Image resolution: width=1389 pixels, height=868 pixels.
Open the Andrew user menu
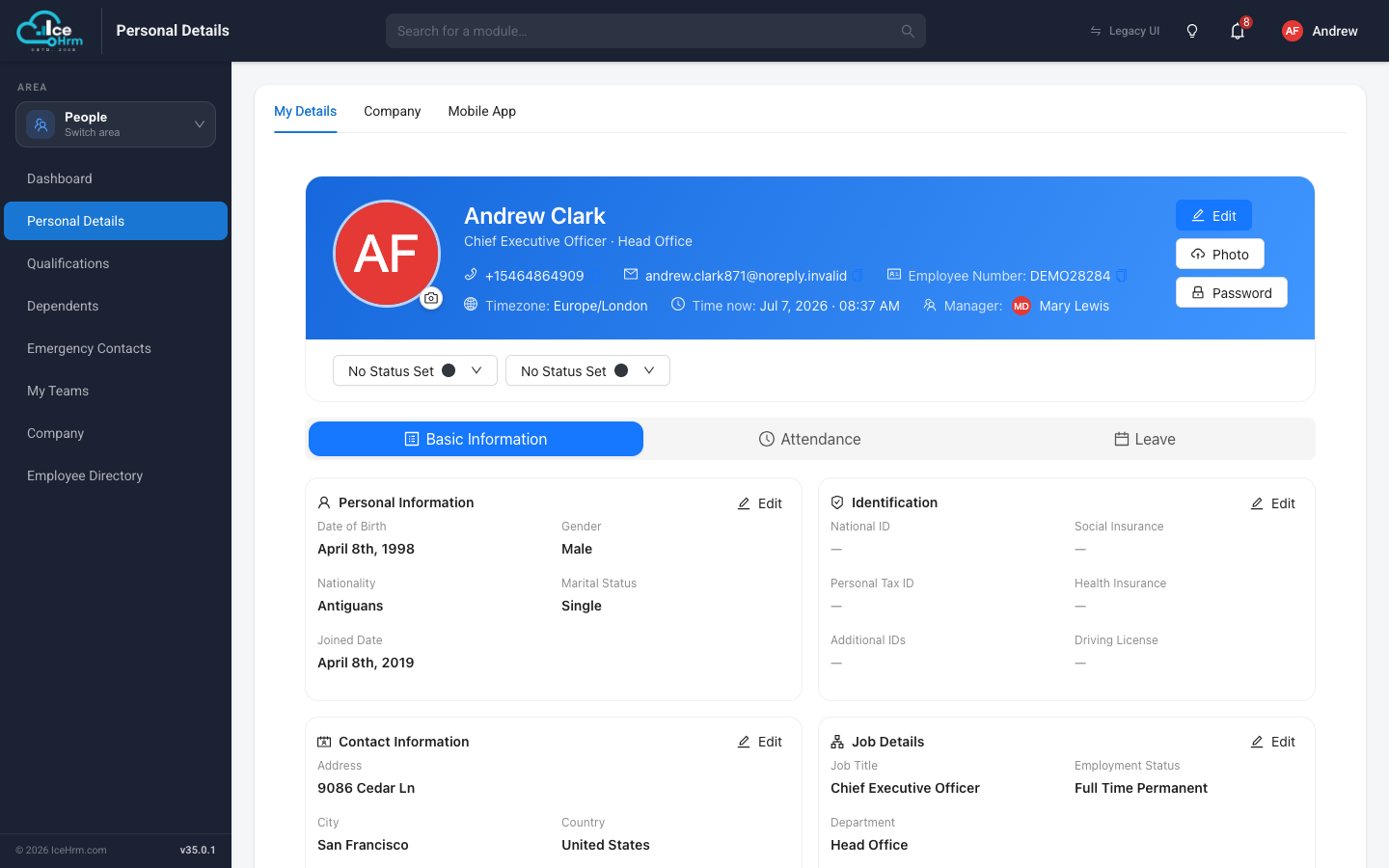(x=1320, y=31)
